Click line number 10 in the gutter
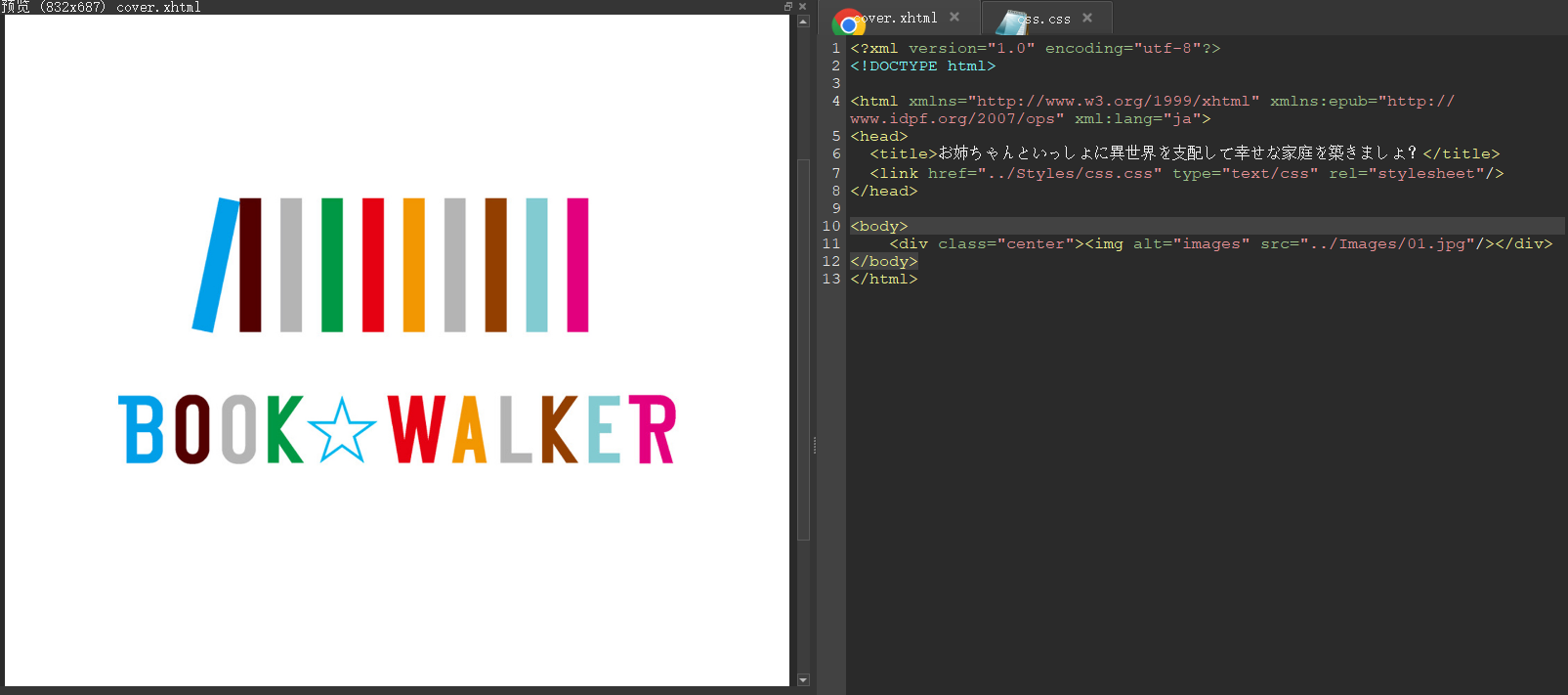The height and width of the screenshot is (695, 1568). tap(831, 226)
